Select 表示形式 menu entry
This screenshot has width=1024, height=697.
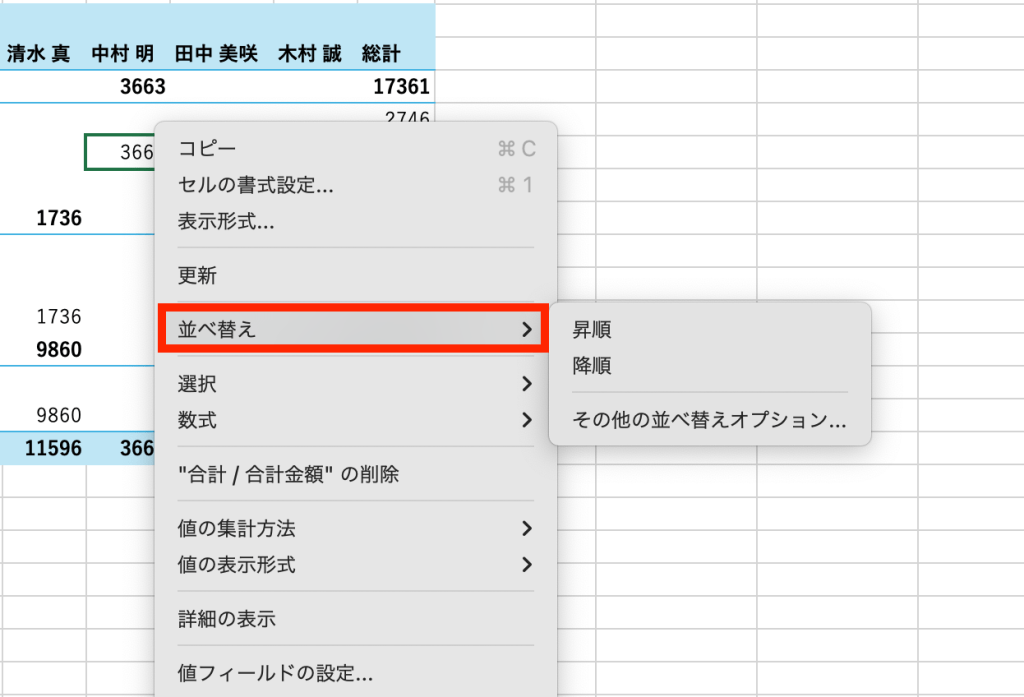226,221
